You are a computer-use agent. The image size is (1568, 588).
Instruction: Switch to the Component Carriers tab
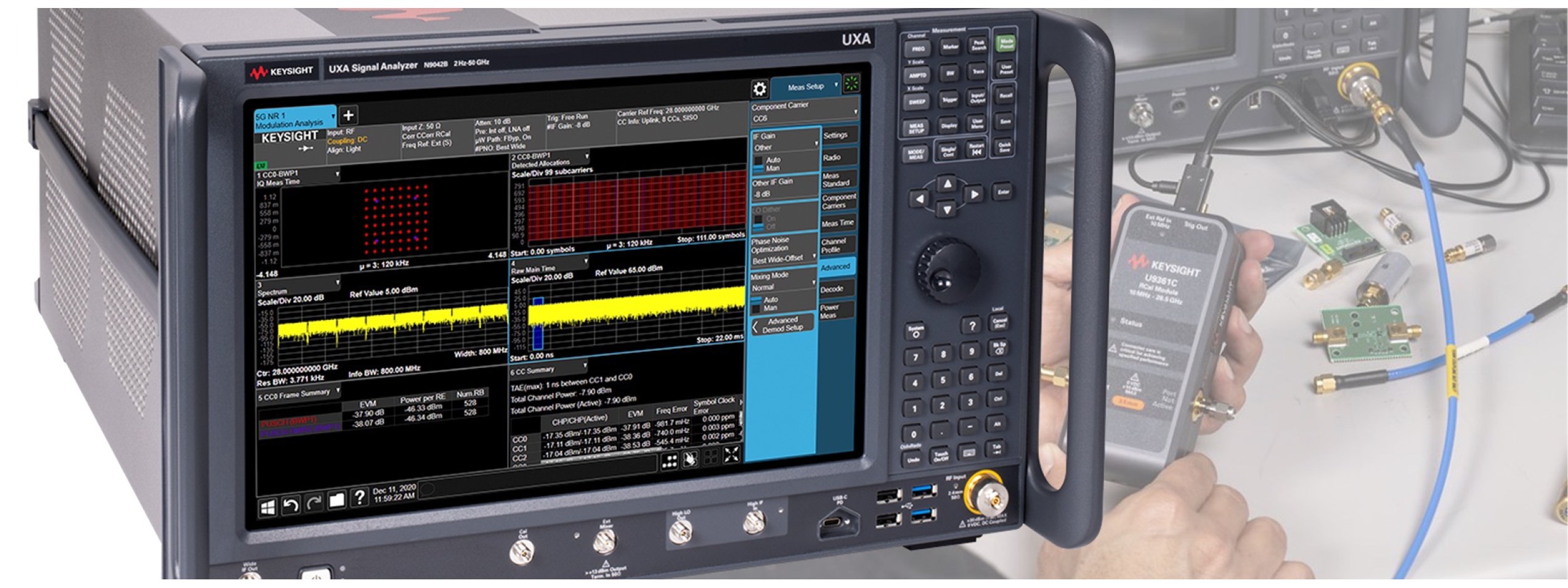click(x=838, y=201)
